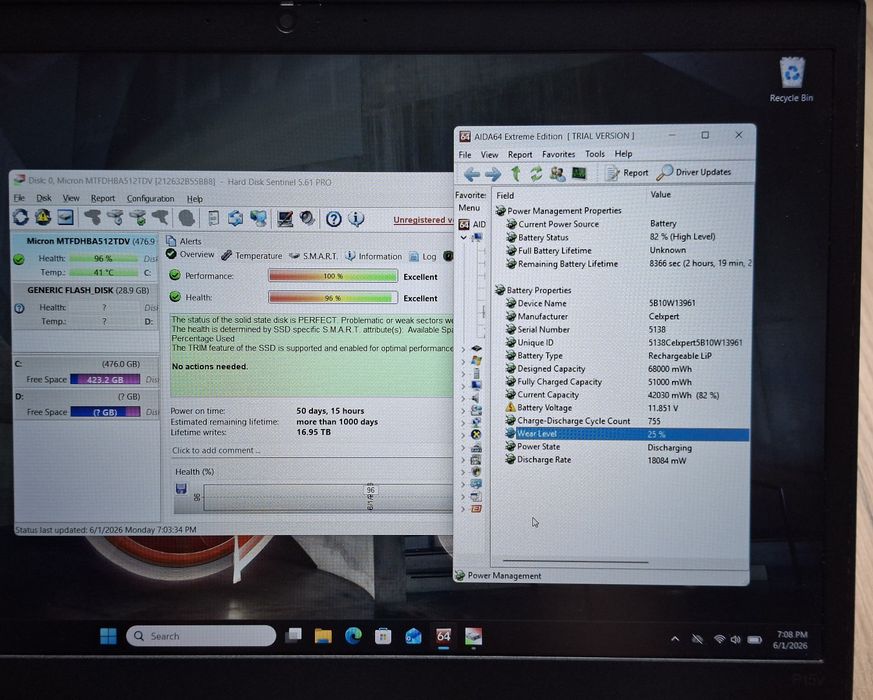Select the Battery Voltage row in AIDA64
873x700 pixels.
626,408
